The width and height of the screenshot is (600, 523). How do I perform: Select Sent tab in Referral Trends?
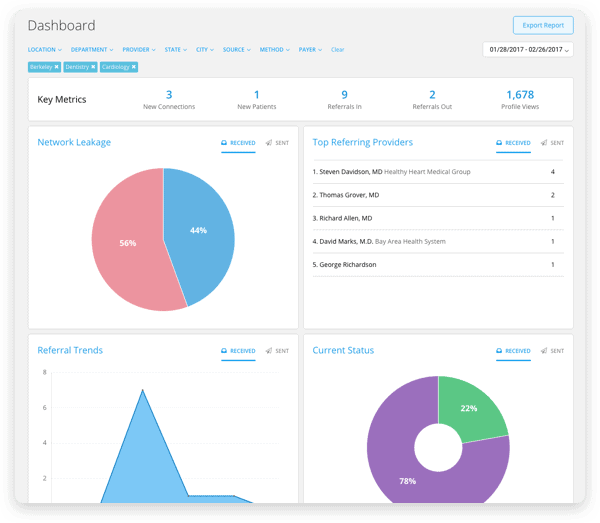coord(277,351)
